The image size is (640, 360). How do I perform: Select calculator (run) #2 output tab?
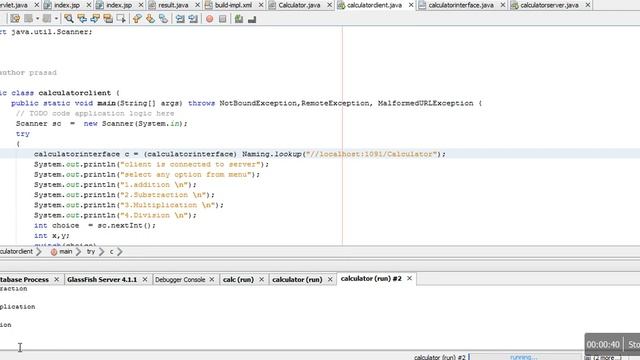(x=371, y=278)
